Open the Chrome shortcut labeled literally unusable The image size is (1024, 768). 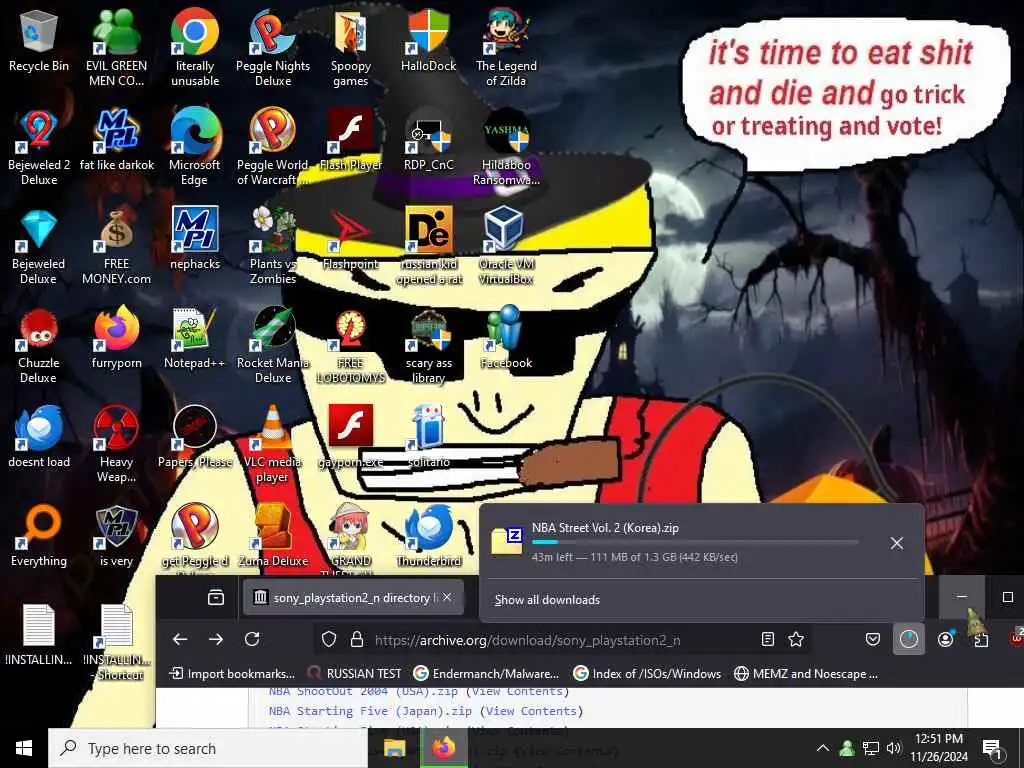(195, 47)
